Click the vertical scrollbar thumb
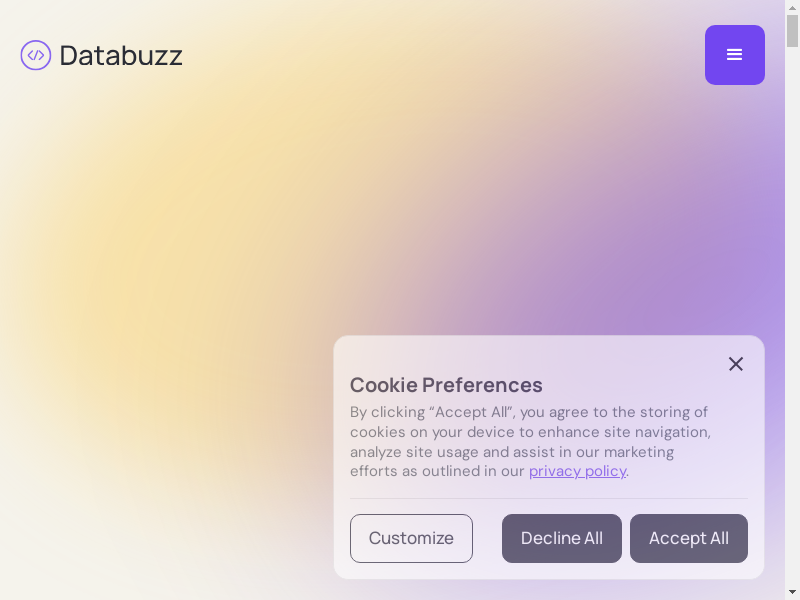 (x=792, y=30)
